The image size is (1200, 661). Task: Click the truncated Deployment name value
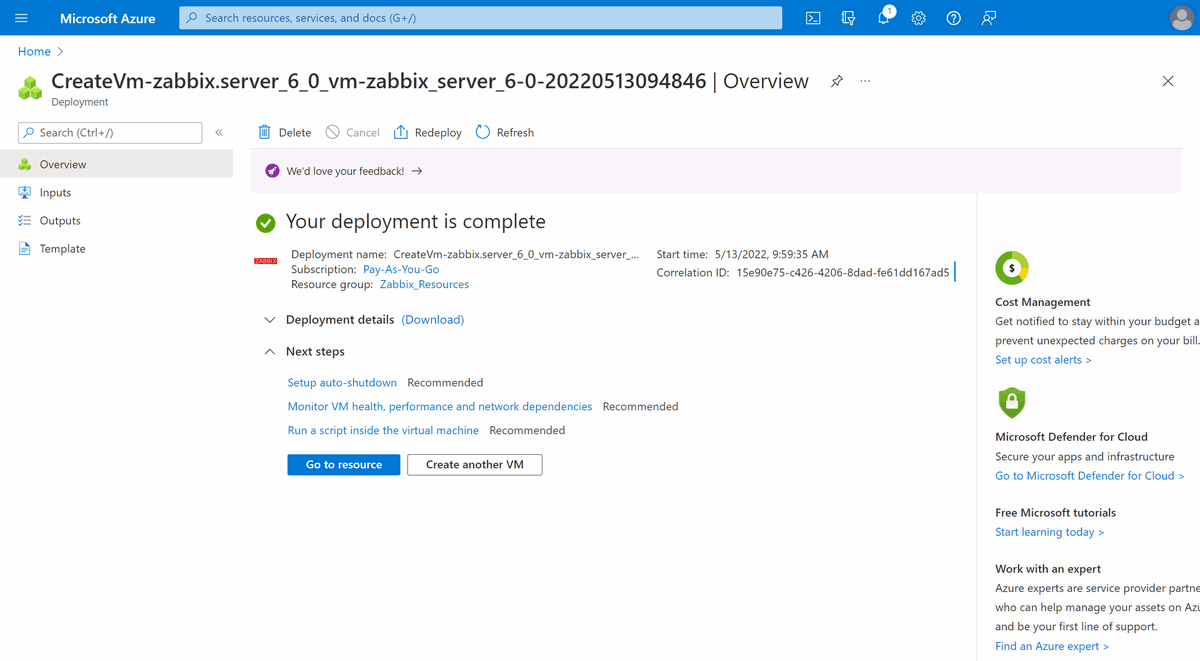(516, 254)
